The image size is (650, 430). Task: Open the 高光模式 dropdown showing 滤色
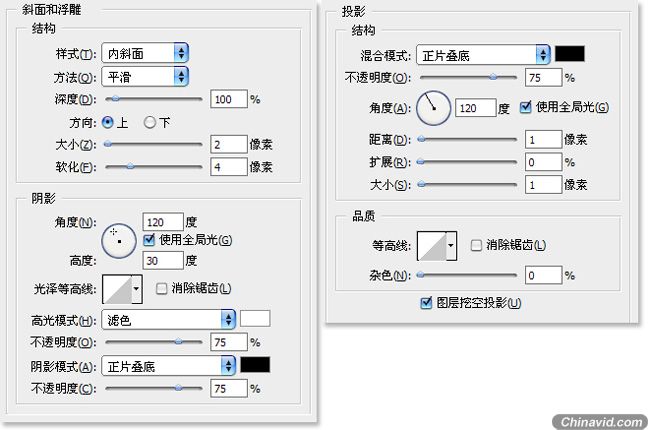coord(169,320)
